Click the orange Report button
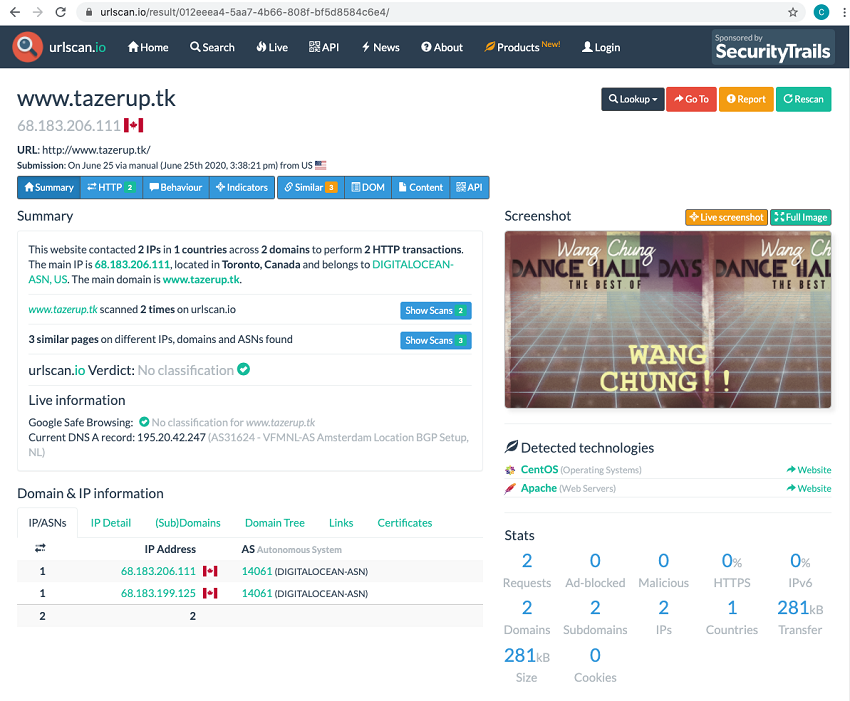The width and height of the screenshot is (850, 701). coord(746,99)
